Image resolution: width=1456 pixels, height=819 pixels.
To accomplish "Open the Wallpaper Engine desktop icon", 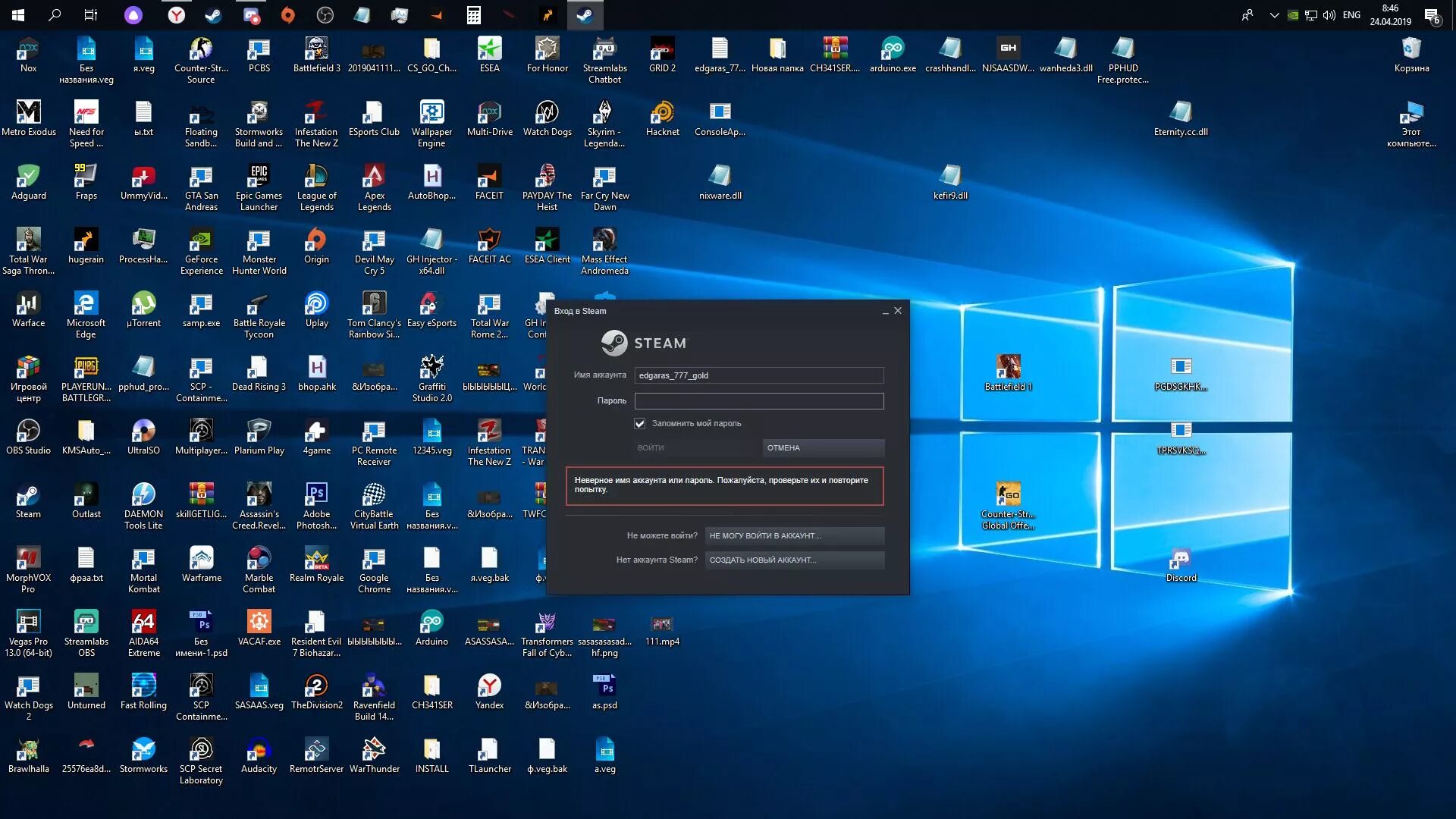I will [x=431, y=124].
